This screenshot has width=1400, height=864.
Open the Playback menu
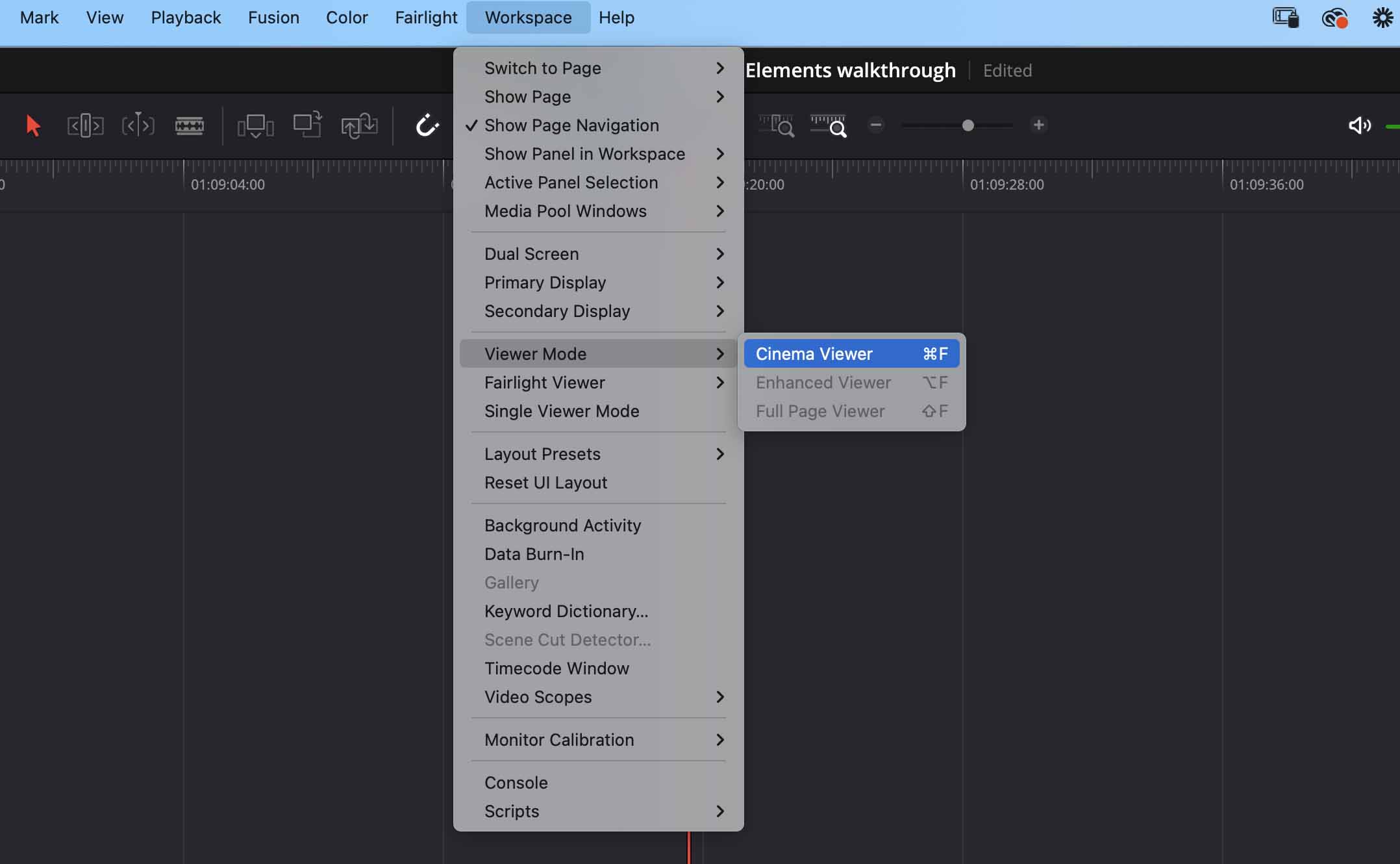[x=186, y=18]
